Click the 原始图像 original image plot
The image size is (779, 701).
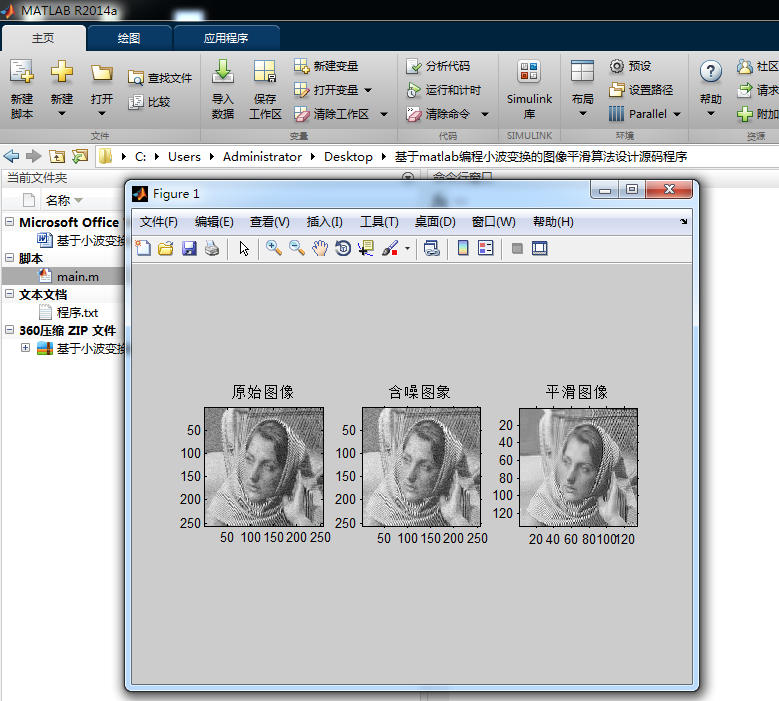[x=264, y=467]
